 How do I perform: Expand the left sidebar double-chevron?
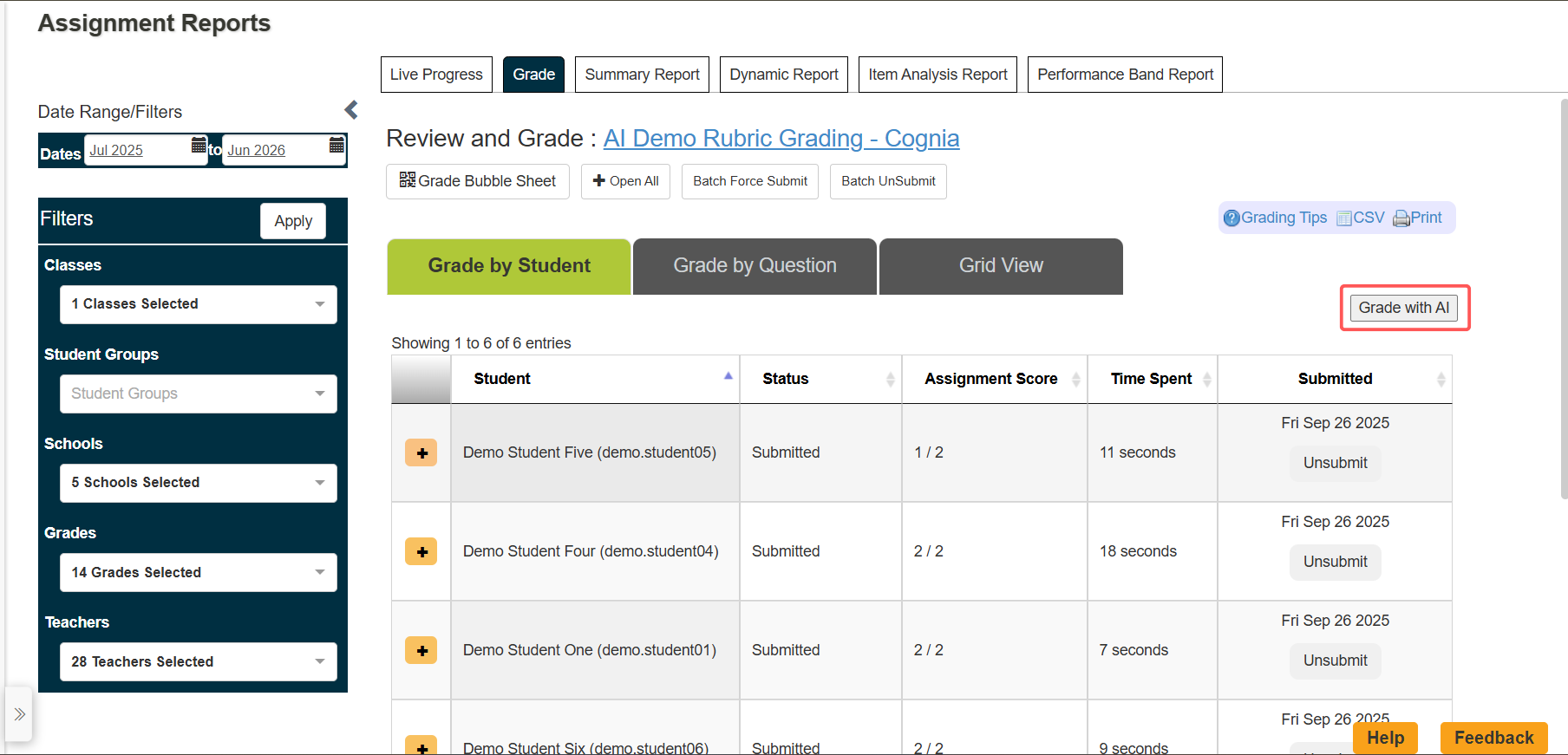(x=19, y=714)
